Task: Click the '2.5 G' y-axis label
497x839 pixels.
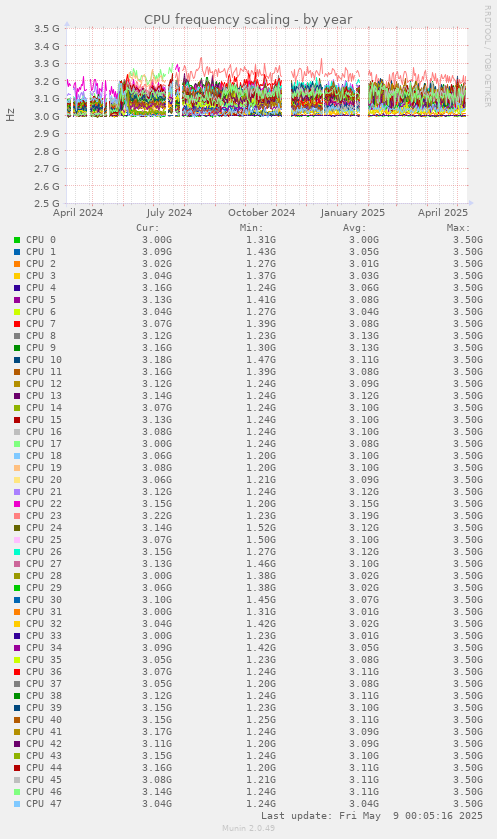Action: pyautogui.click(x=47, y=203)
